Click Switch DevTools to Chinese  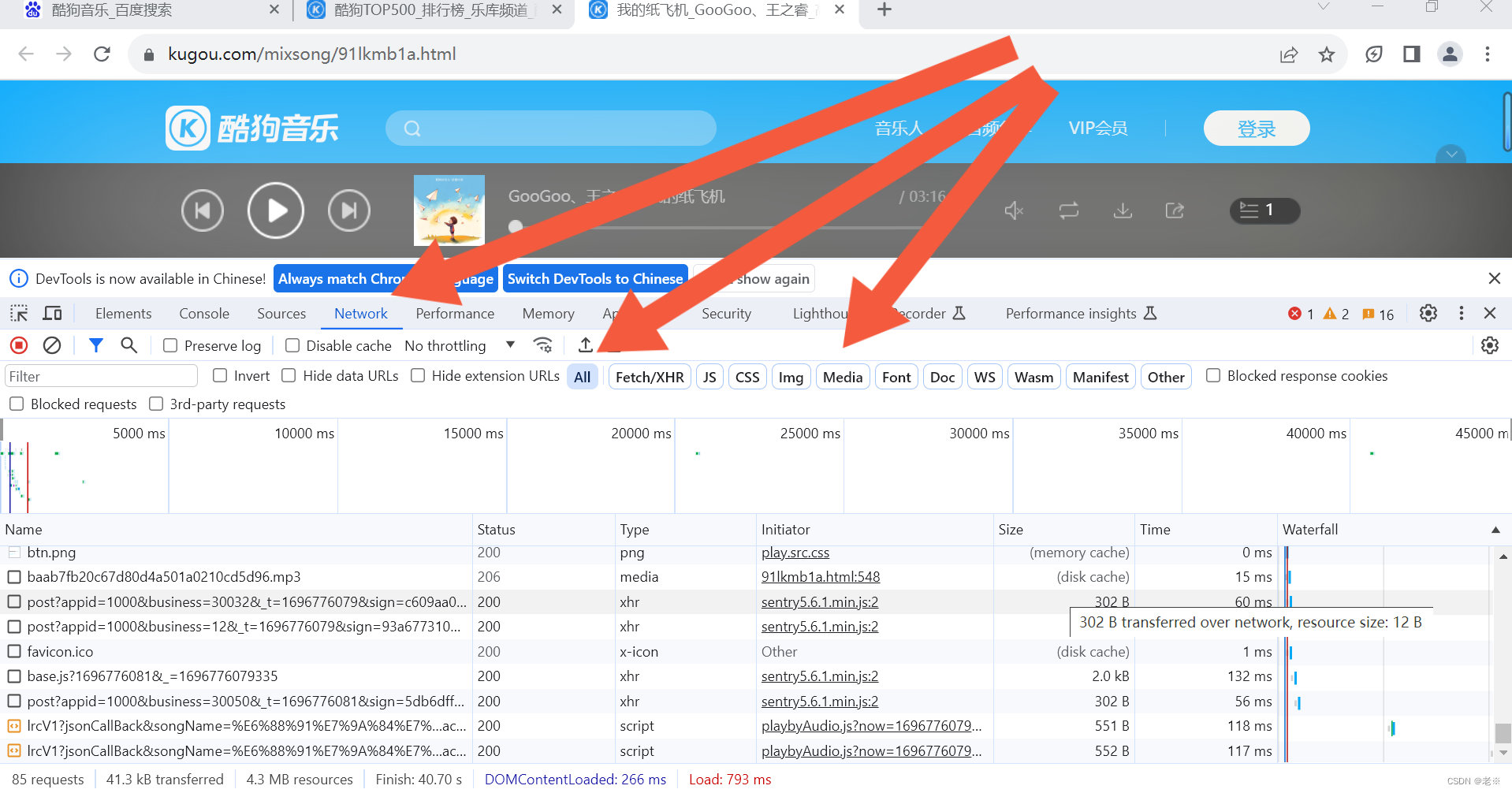(595, 278)
